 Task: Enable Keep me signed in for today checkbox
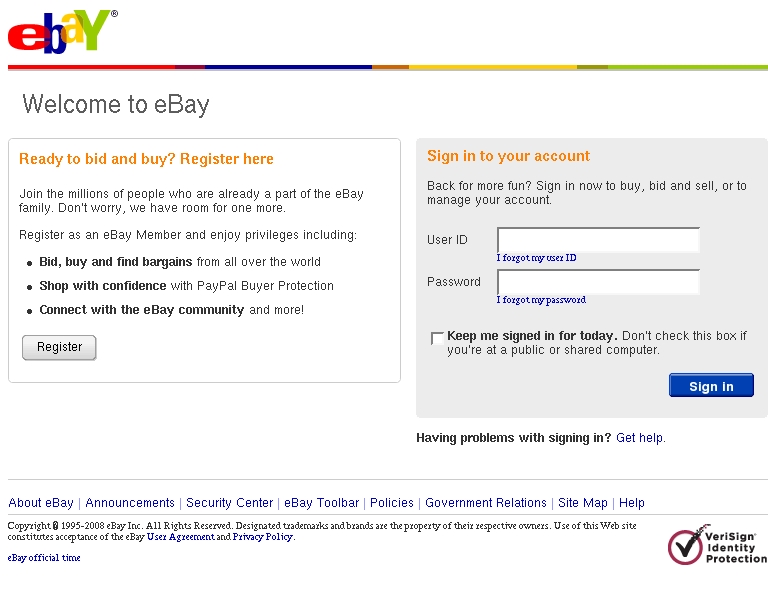tap(437, 338)
